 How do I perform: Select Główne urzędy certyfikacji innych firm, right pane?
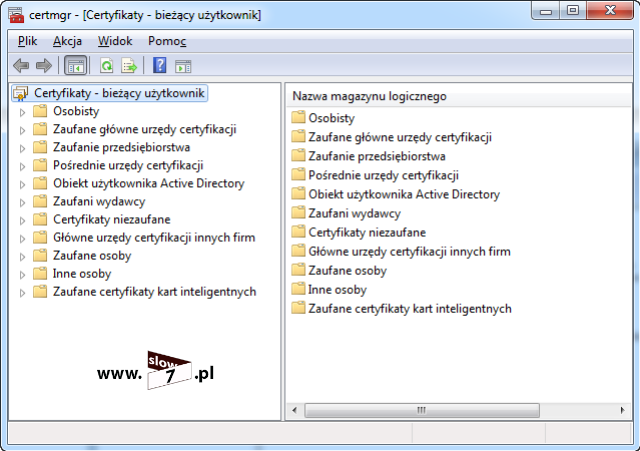point(409,251)
